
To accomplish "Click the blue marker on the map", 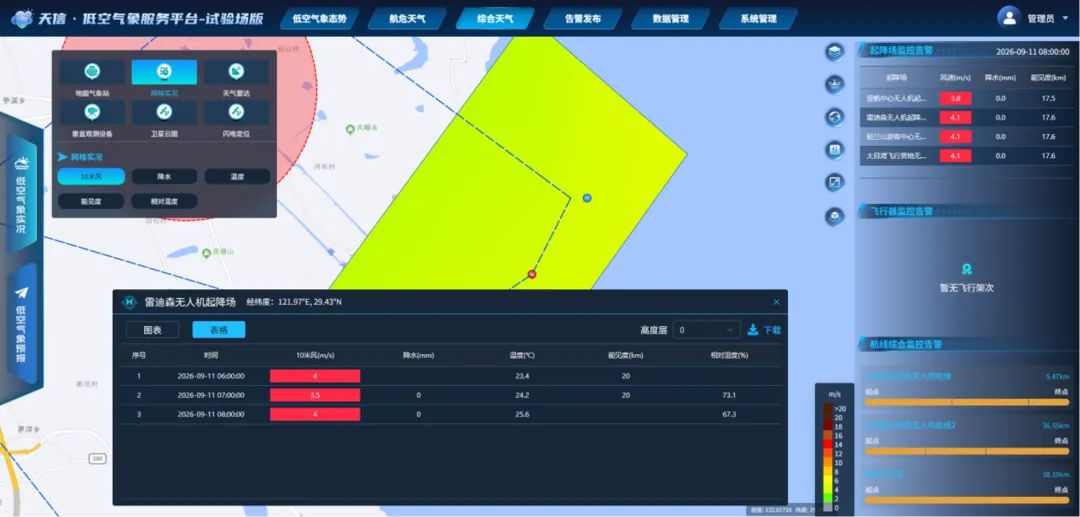I will (587, 198).
